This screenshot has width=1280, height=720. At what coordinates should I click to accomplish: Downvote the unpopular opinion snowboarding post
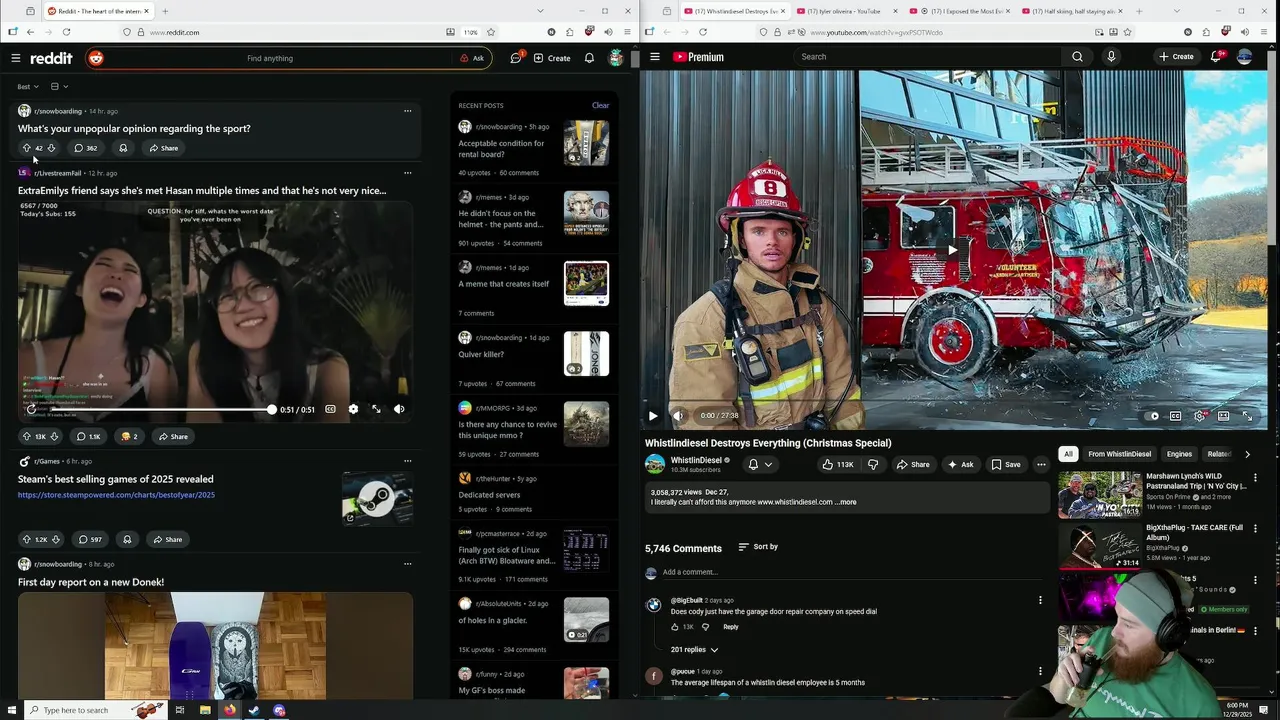pyautogui.click(x=52, y=148)
